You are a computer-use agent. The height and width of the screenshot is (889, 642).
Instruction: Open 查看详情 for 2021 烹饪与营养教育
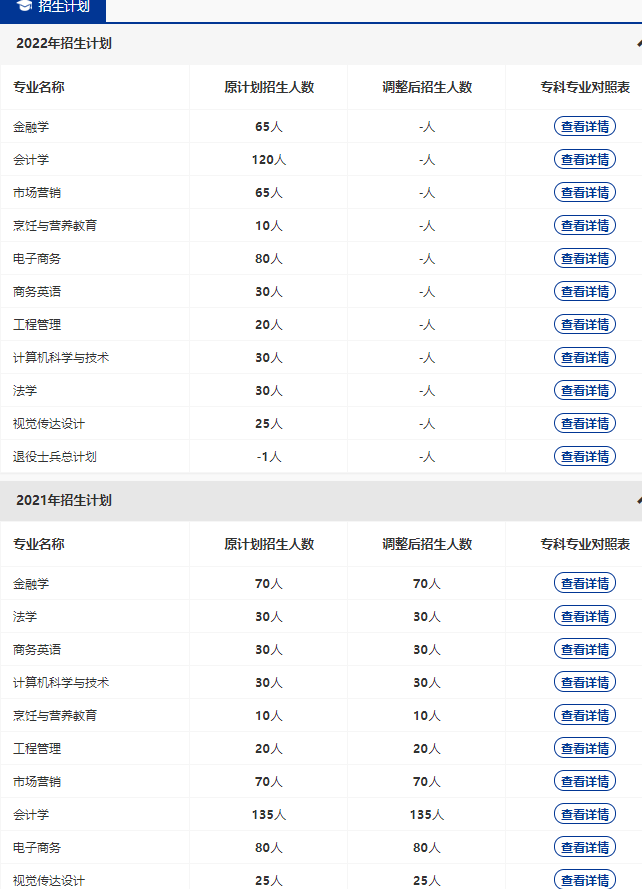(585, 715)
